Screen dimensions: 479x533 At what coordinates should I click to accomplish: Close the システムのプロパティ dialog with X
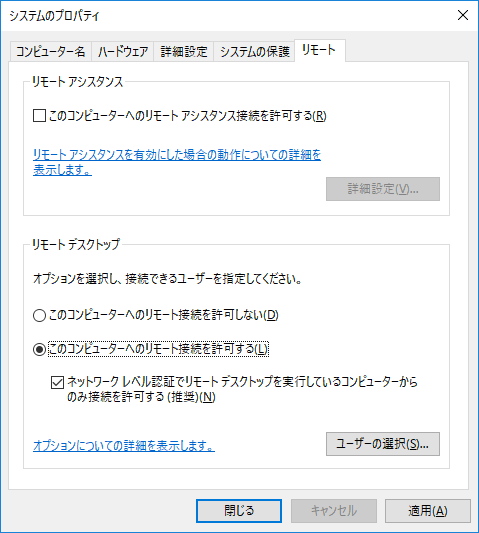click(463, 15)
